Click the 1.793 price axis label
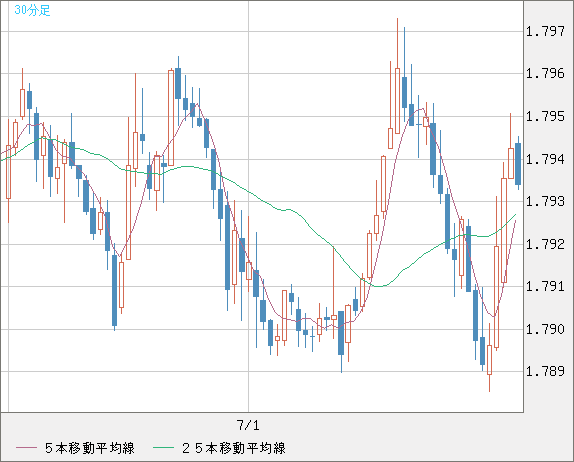 (545, 201)
